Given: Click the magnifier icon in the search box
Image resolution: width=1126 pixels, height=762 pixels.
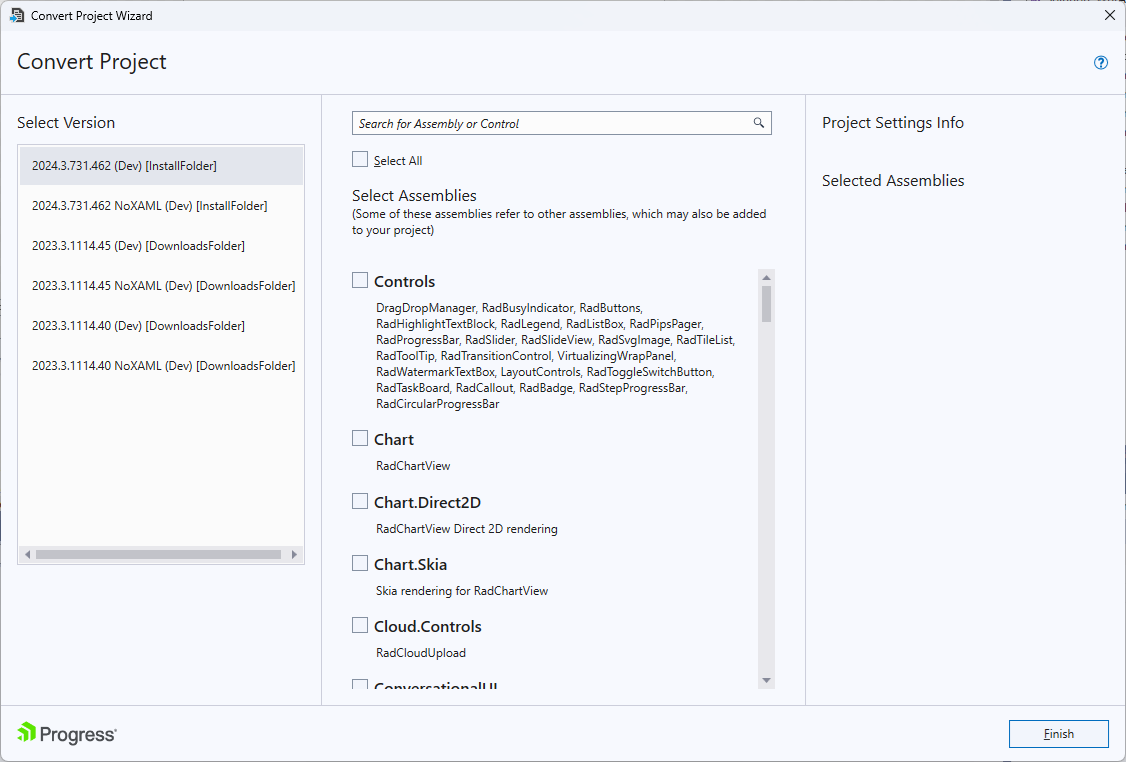Looking at the screenshot, I should tap(759, 122).
